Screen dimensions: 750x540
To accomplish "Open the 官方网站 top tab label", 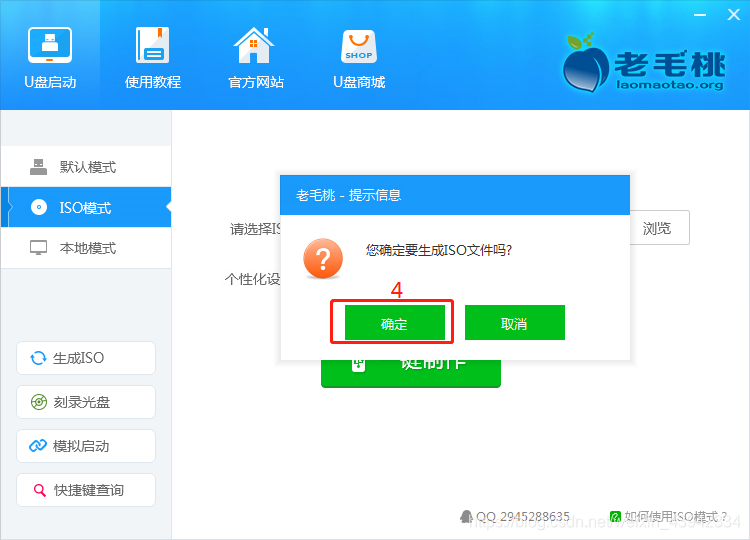I will coord(256,82).
